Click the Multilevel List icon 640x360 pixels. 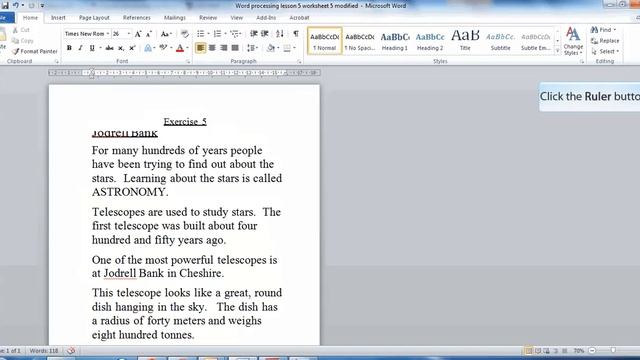click(234, 34)
